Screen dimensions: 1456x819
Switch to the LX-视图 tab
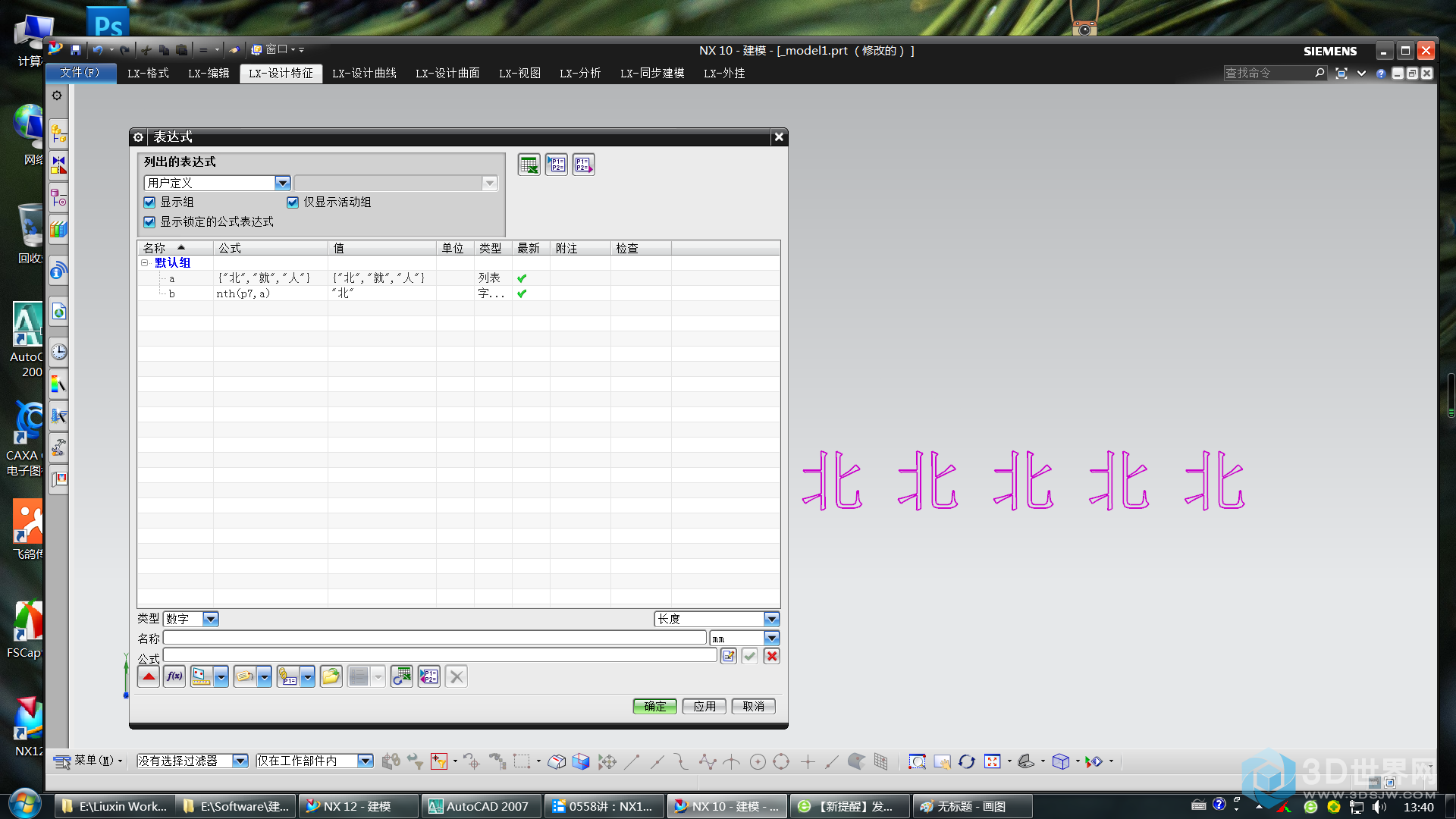point(519,74)
